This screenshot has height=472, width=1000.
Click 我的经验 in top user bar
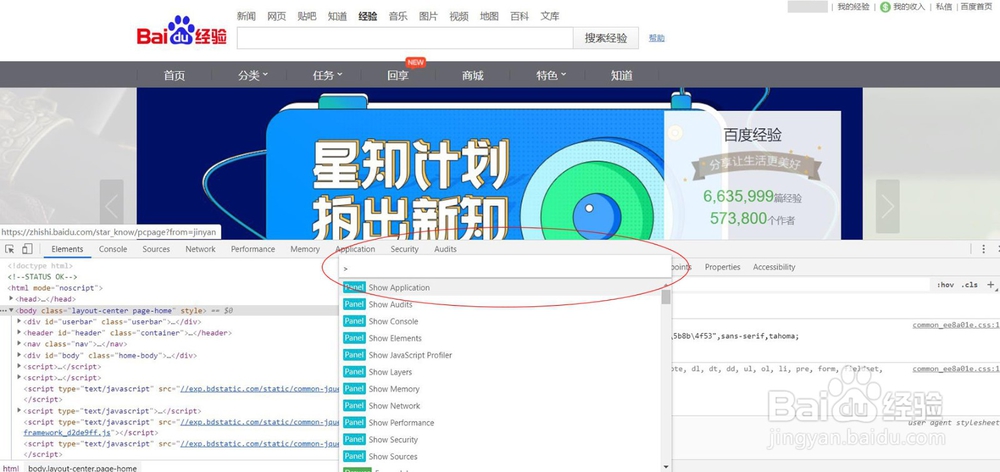853,6
